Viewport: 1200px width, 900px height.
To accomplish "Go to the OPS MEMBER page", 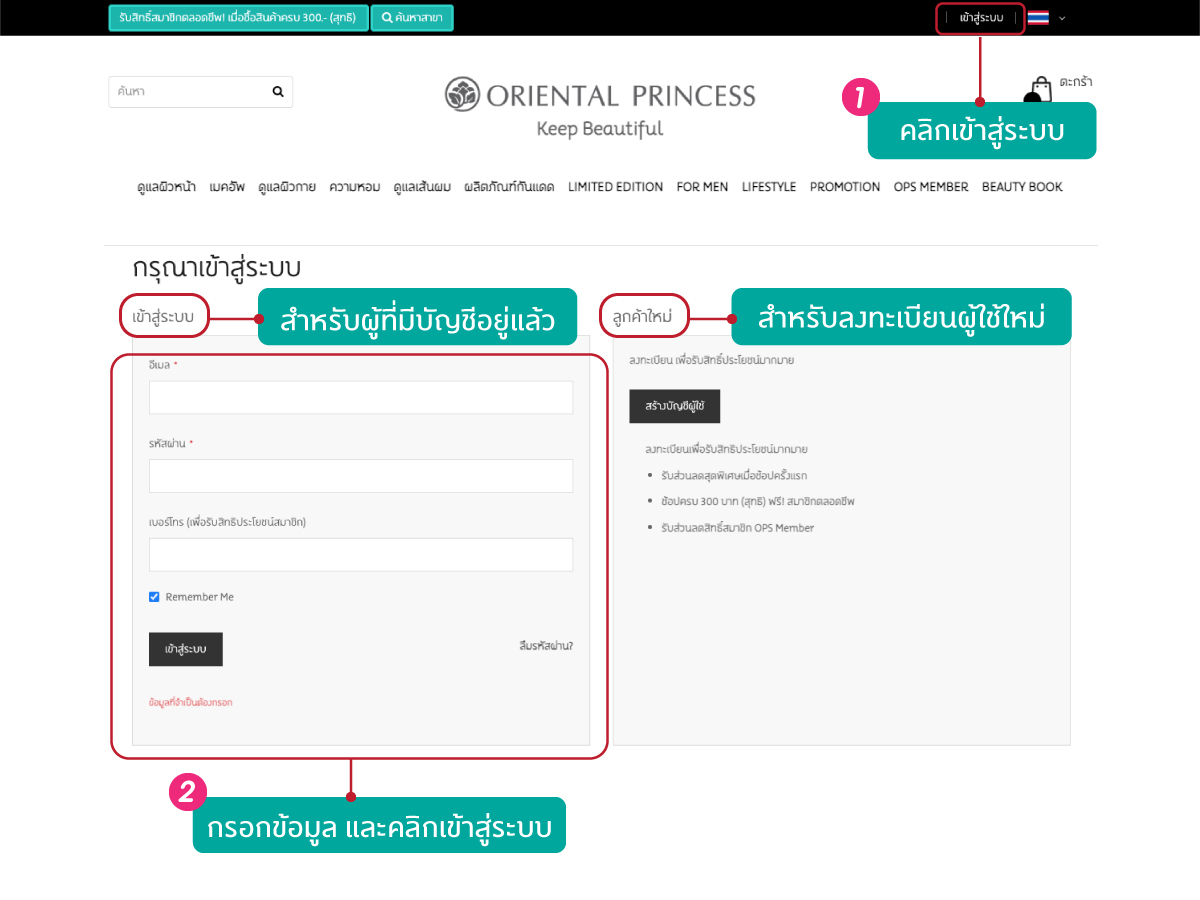I will point(931,187).
